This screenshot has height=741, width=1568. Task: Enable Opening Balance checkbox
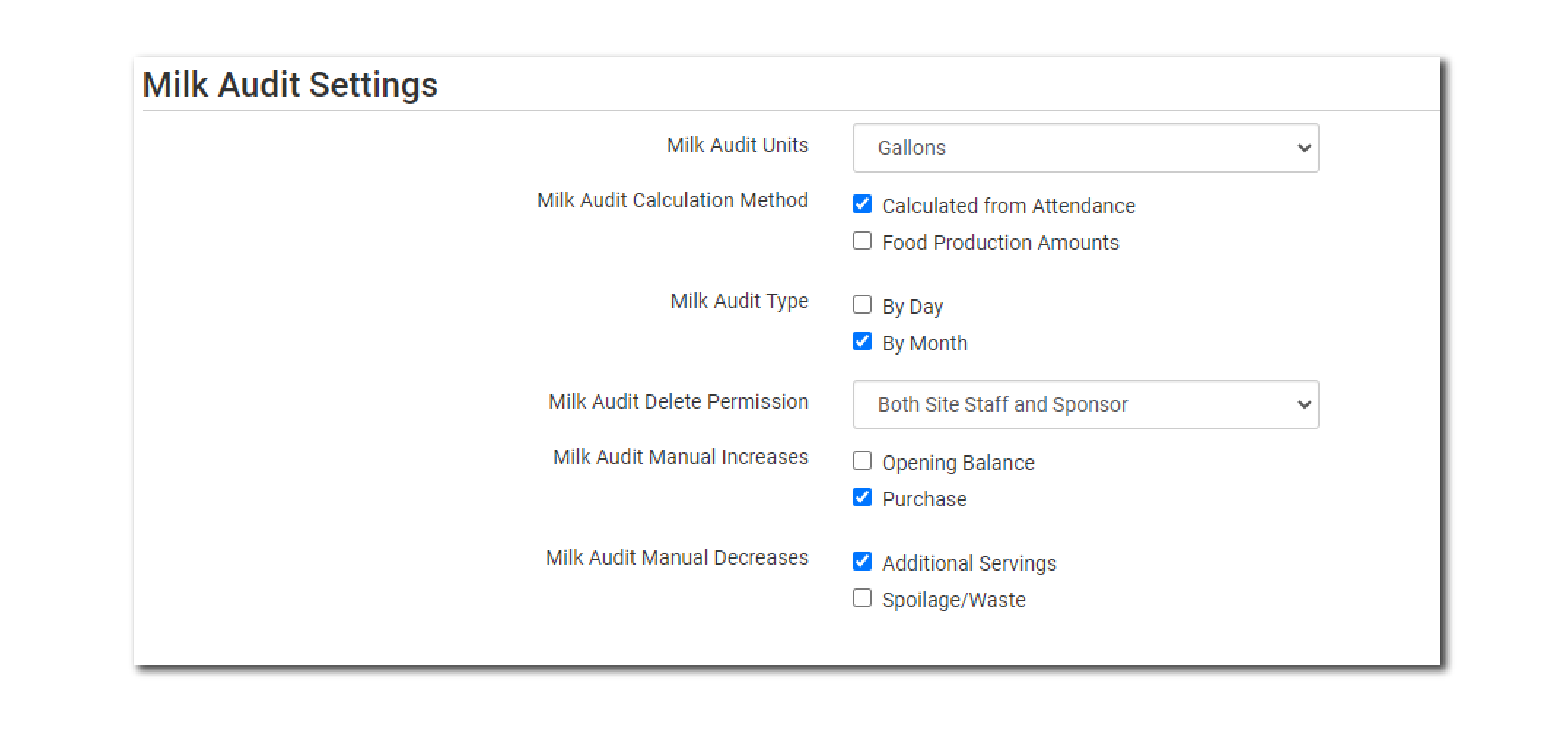click(862, 462)
